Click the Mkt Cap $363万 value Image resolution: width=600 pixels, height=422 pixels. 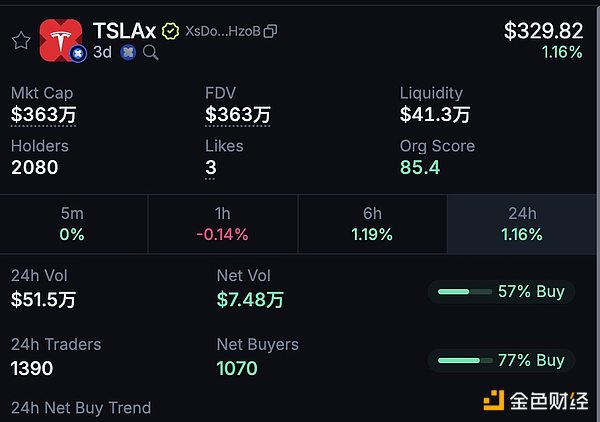[43, 115]
